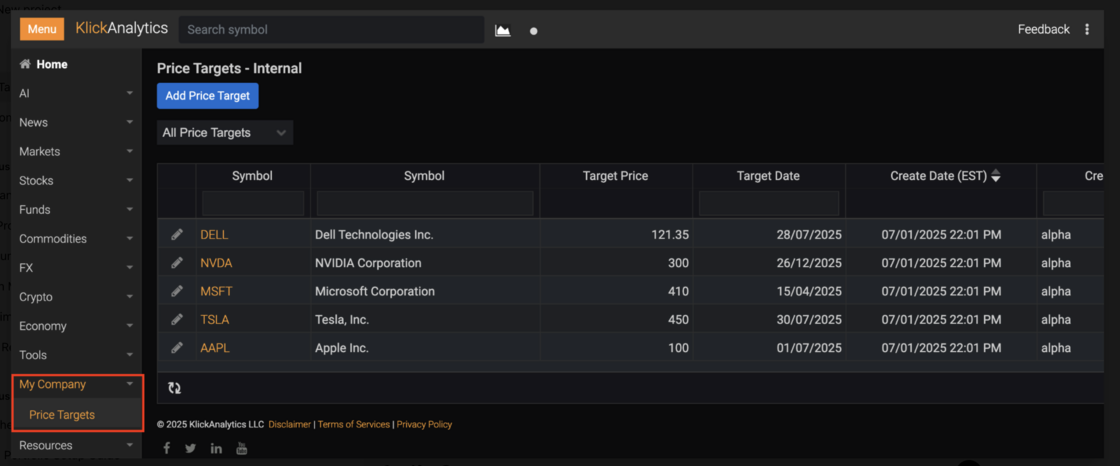
Task: Sort by Create Date (EST) arrows
Action: [996, 176]
